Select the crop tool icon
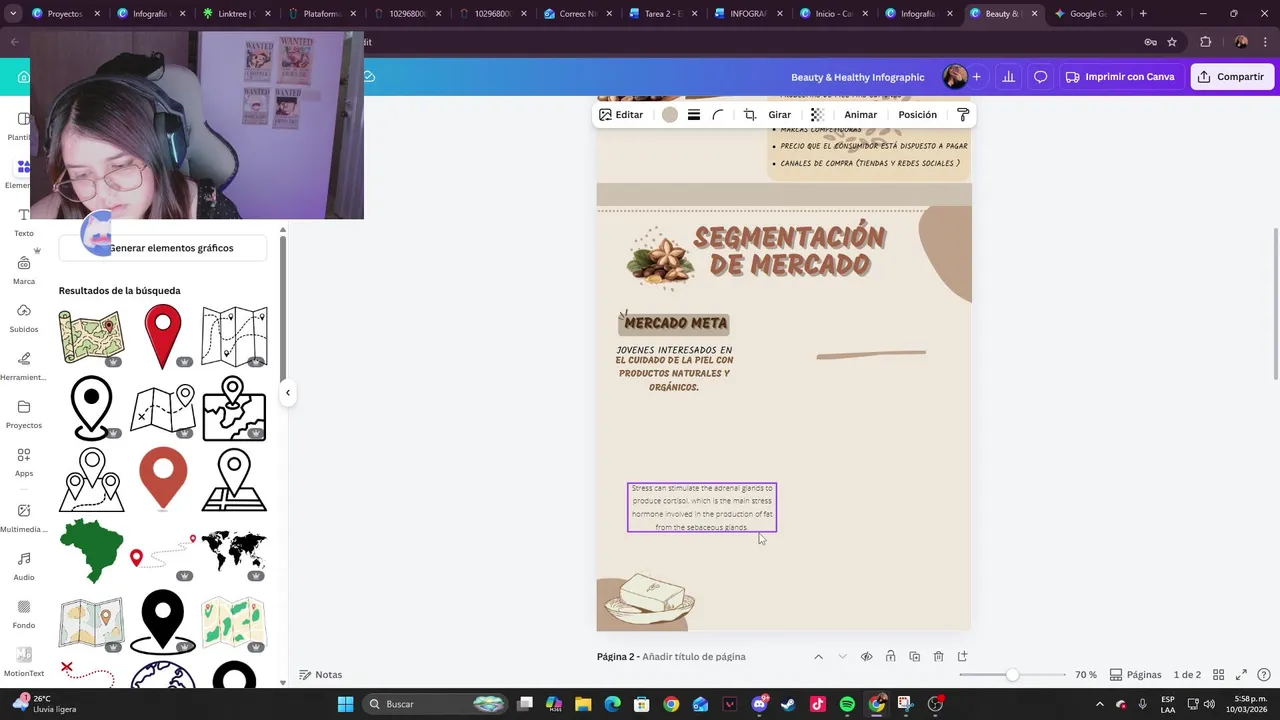The height and width of the screenshot is (720, 1280). (750, 115)
